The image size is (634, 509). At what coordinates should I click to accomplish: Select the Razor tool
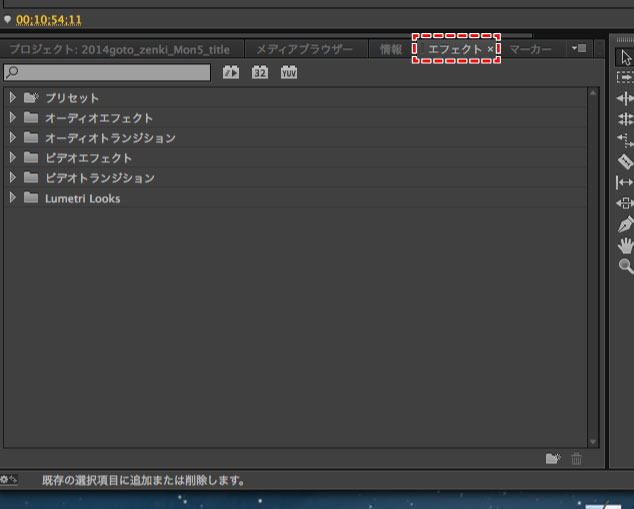pos(626,161)
